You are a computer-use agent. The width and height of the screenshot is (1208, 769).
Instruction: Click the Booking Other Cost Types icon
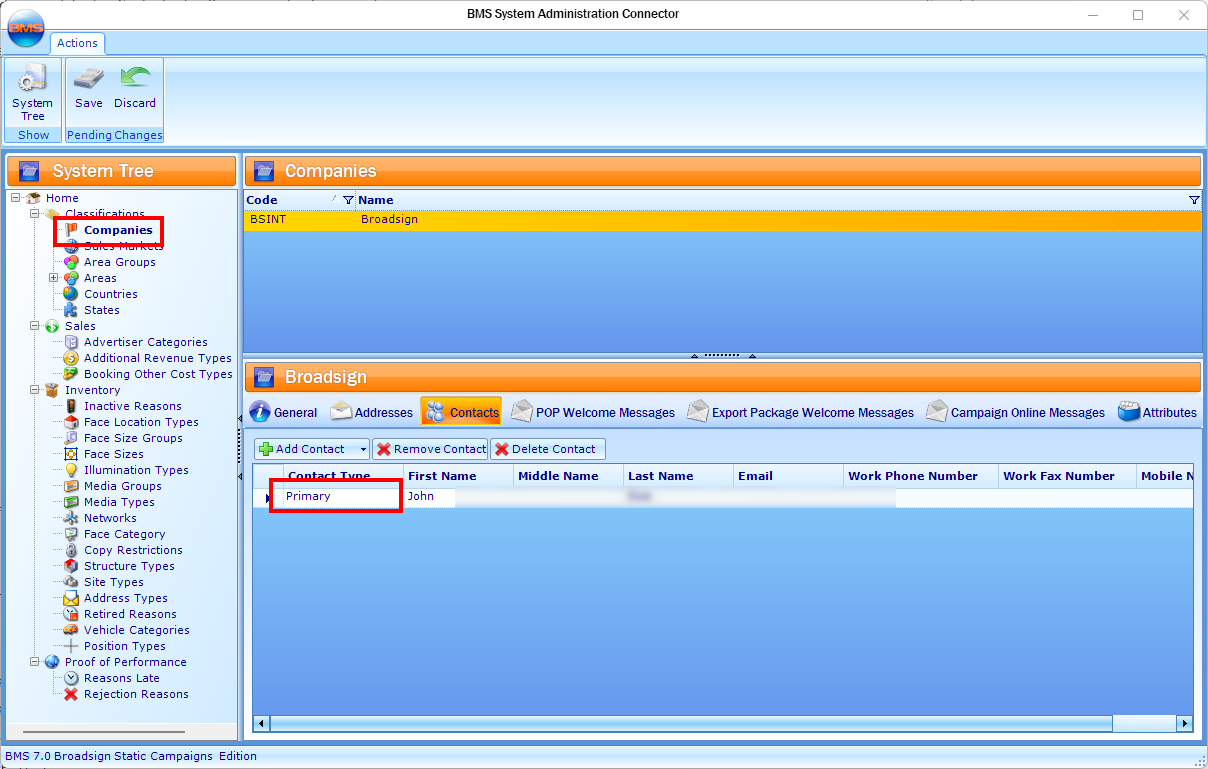pyautogui.click(x=71, y=374)
